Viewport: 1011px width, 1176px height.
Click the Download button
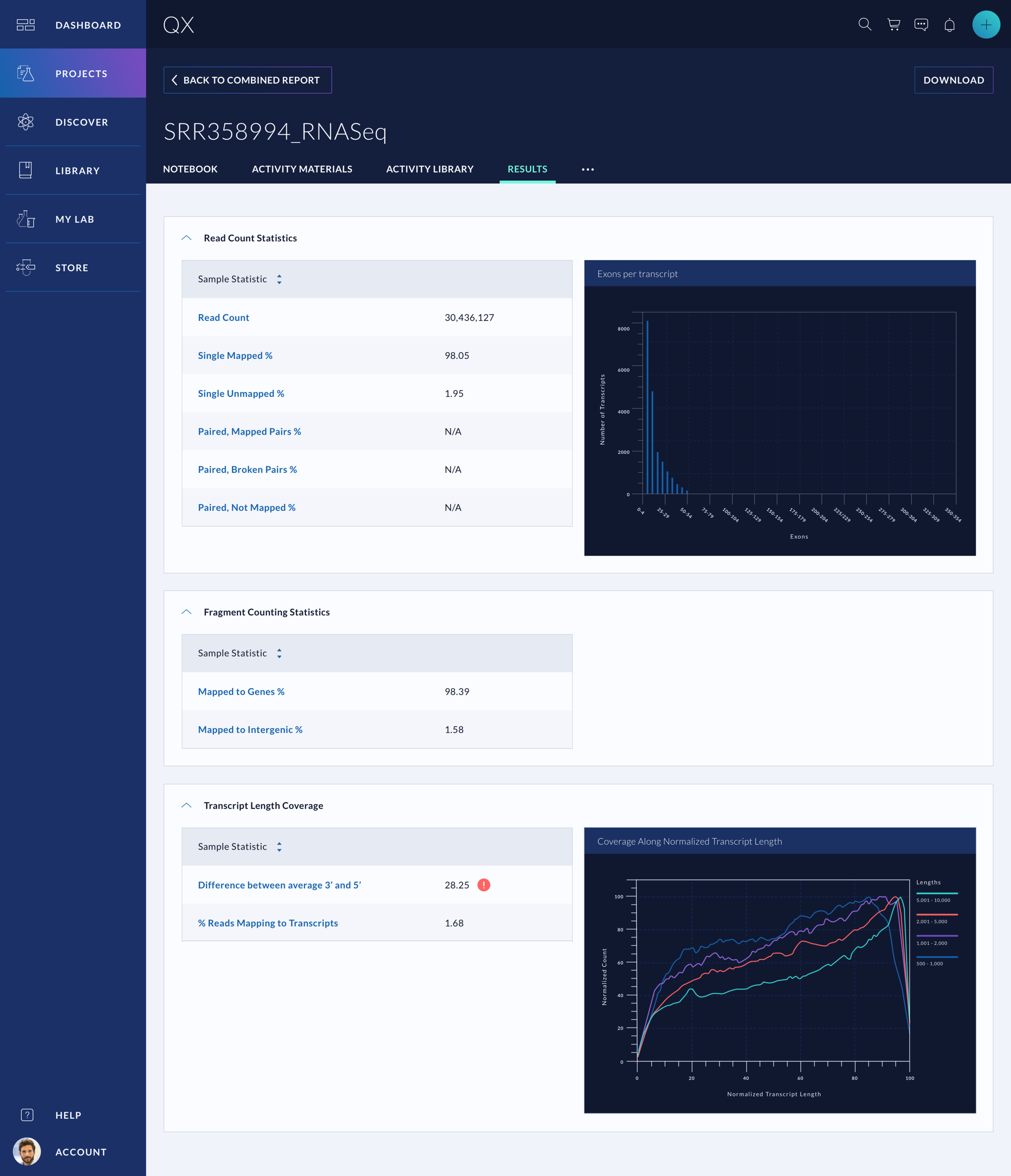(953, 80)
